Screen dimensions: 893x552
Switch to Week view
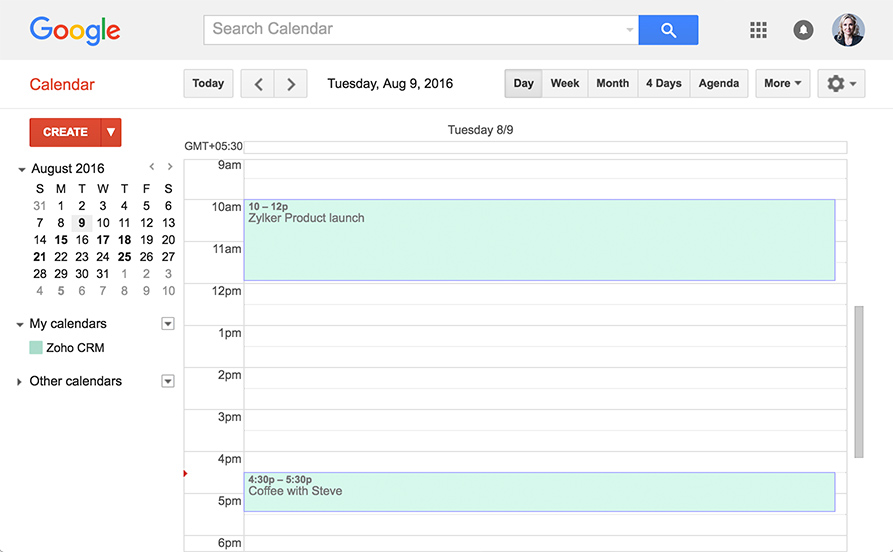565,84
